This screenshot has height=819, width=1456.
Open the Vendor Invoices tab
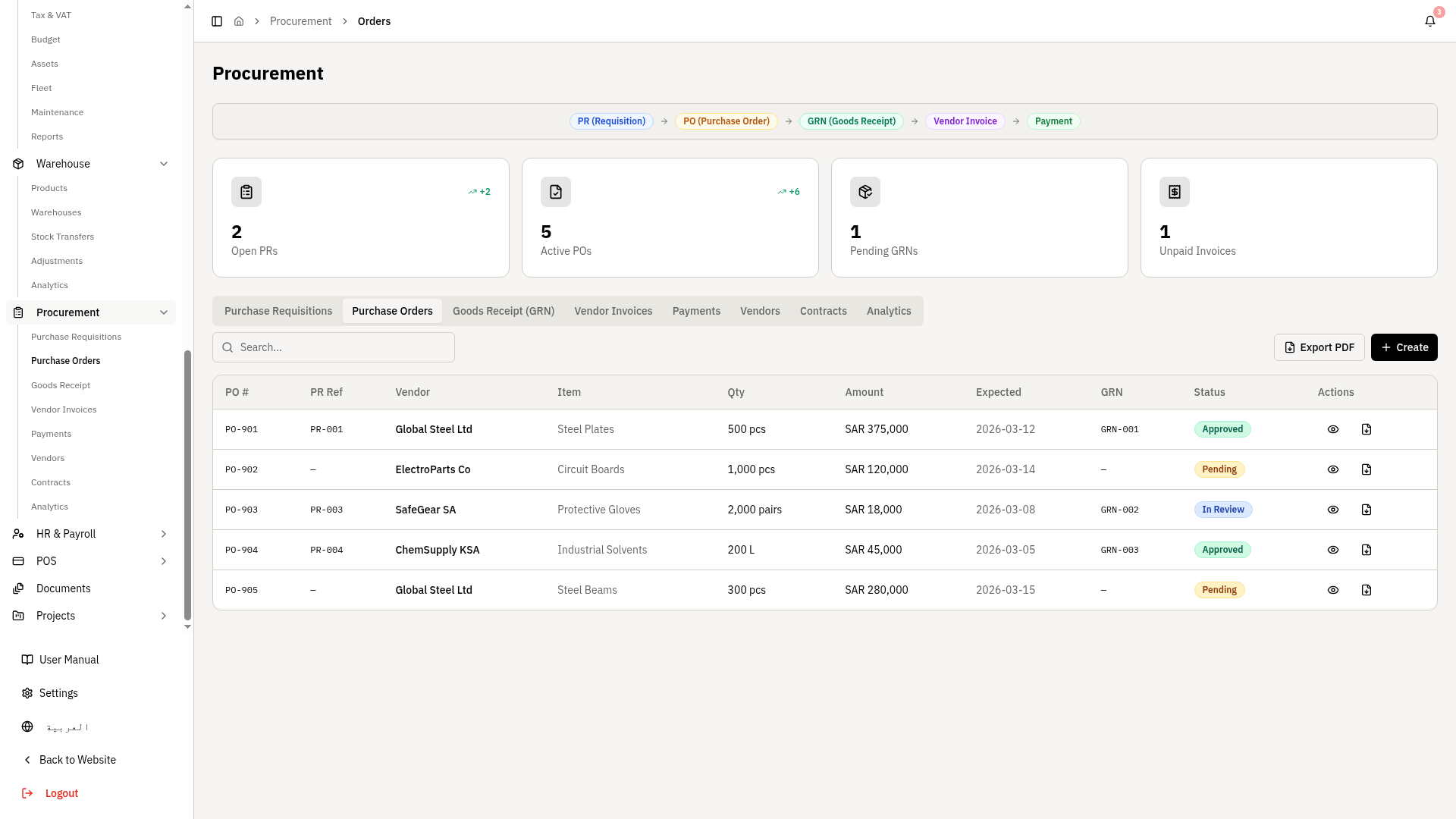pyautogui.click(x=613, y=311)
